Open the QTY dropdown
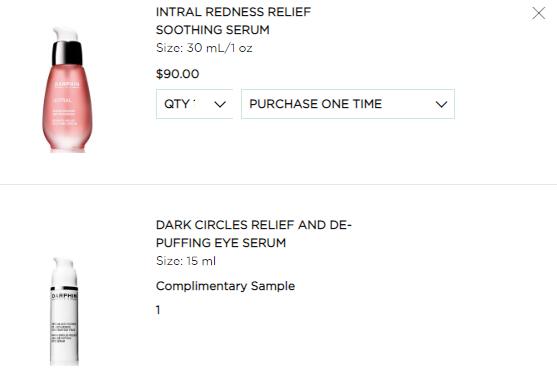Screen dimensions: 557x381 coord(194,104)
